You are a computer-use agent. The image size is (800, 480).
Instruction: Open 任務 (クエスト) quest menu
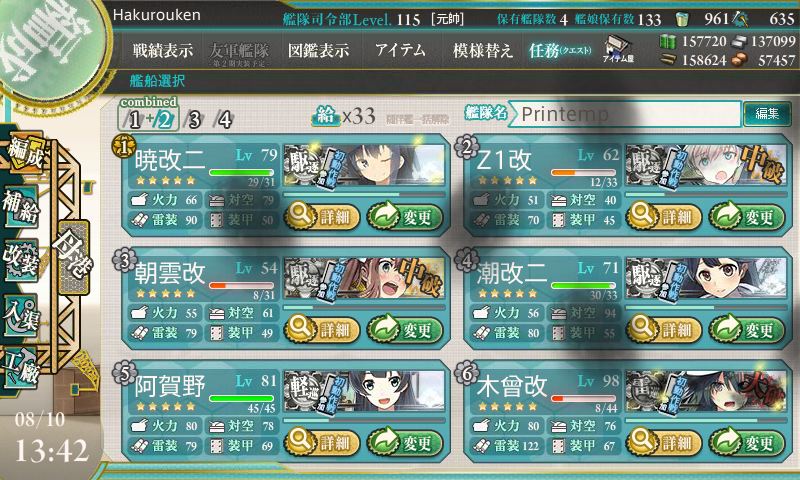pos(560,50)
